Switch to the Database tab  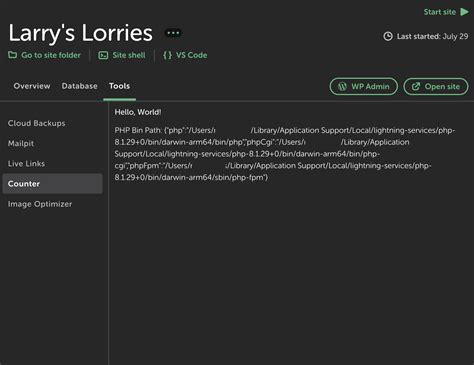point(80,86)
